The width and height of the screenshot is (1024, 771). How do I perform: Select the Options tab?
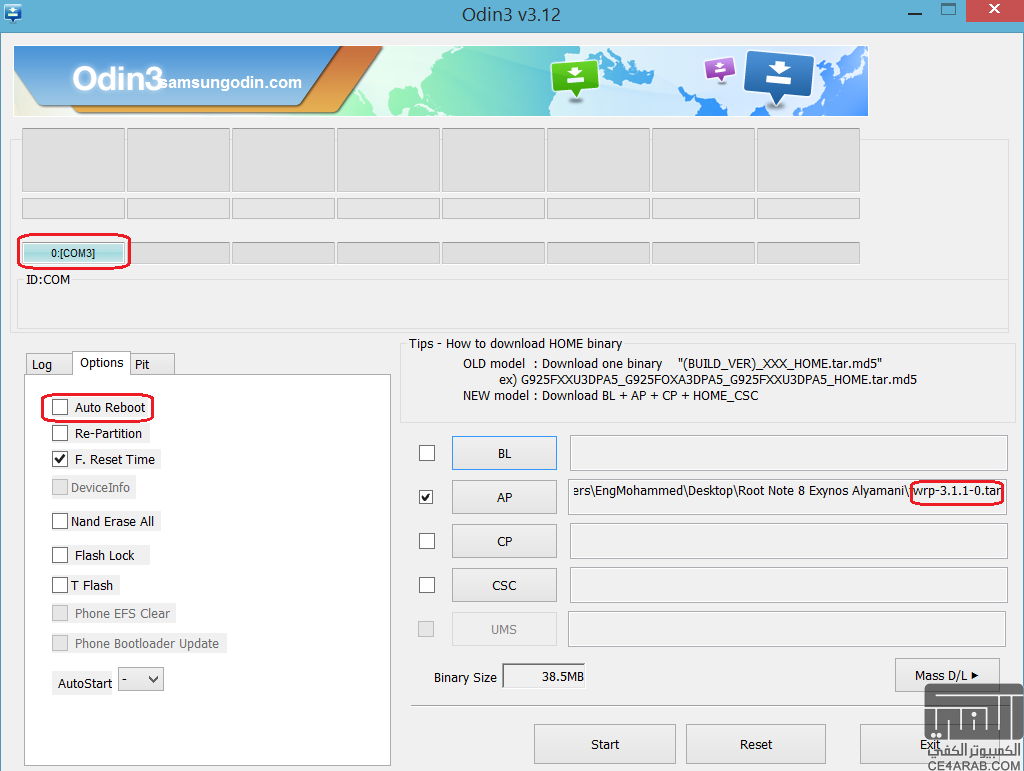[101, 362]
